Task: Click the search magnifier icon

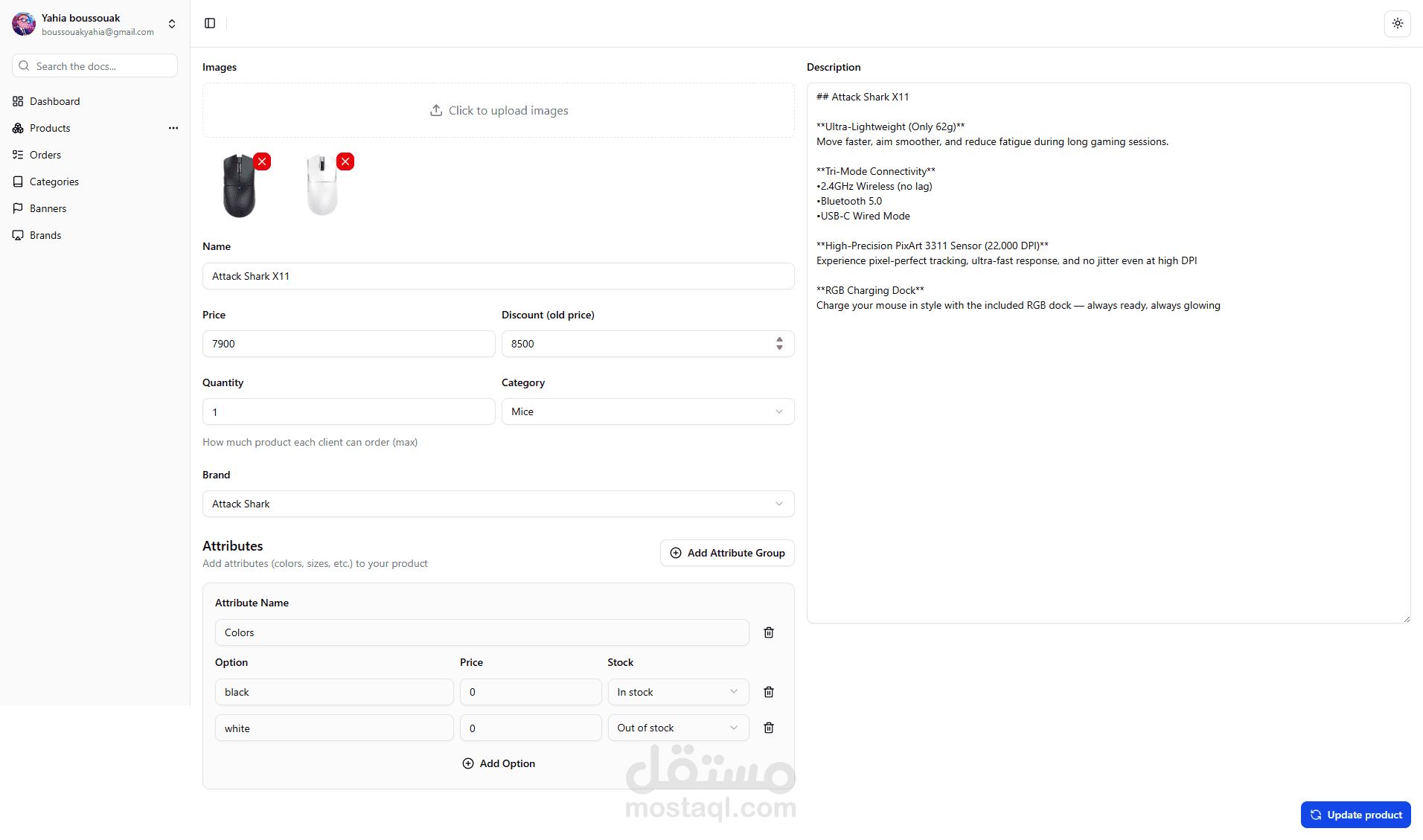Action: pyautogui.click(x=25, y=65)
